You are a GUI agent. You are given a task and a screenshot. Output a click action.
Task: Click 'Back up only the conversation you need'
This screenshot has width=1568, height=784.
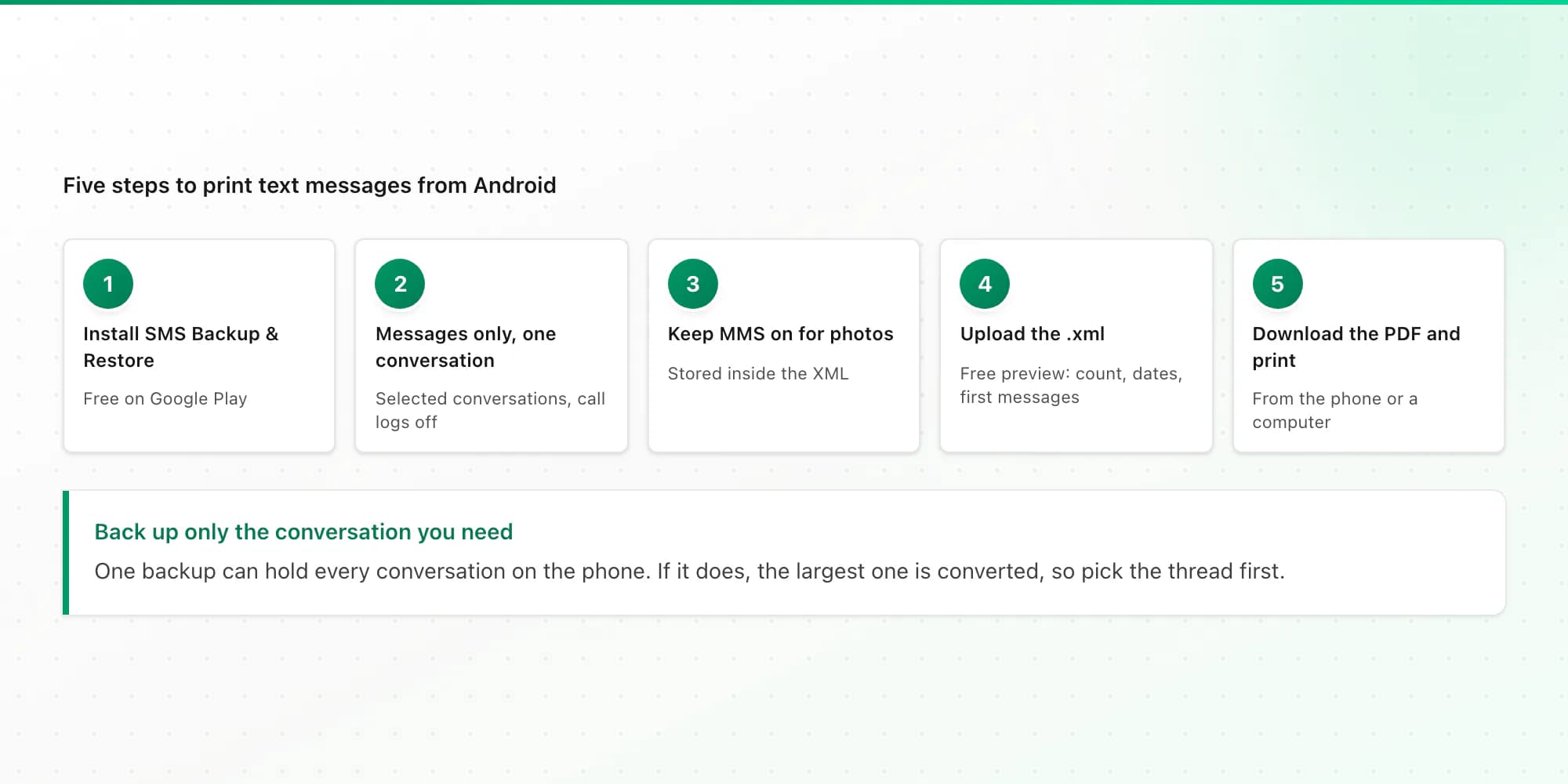coord(303,532)
